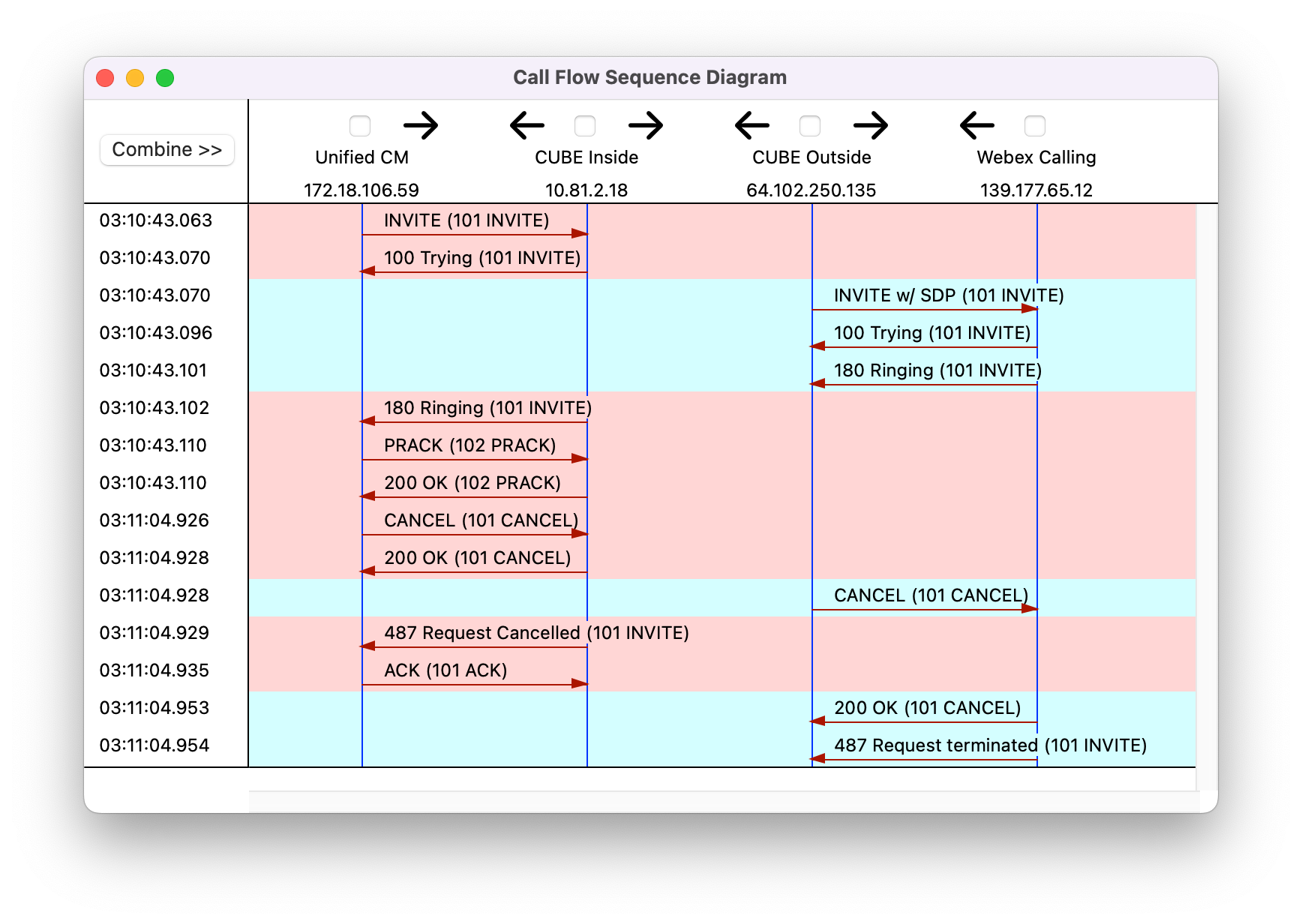Open CANCEL message to Webex Calling

931,595
